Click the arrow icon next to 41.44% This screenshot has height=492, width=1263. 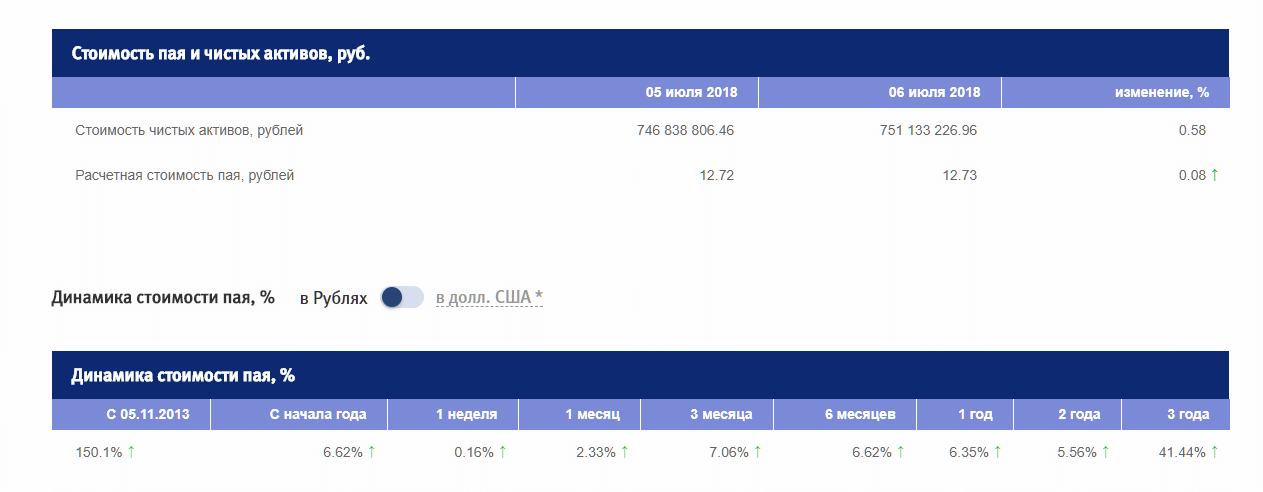coord(1214,452)
